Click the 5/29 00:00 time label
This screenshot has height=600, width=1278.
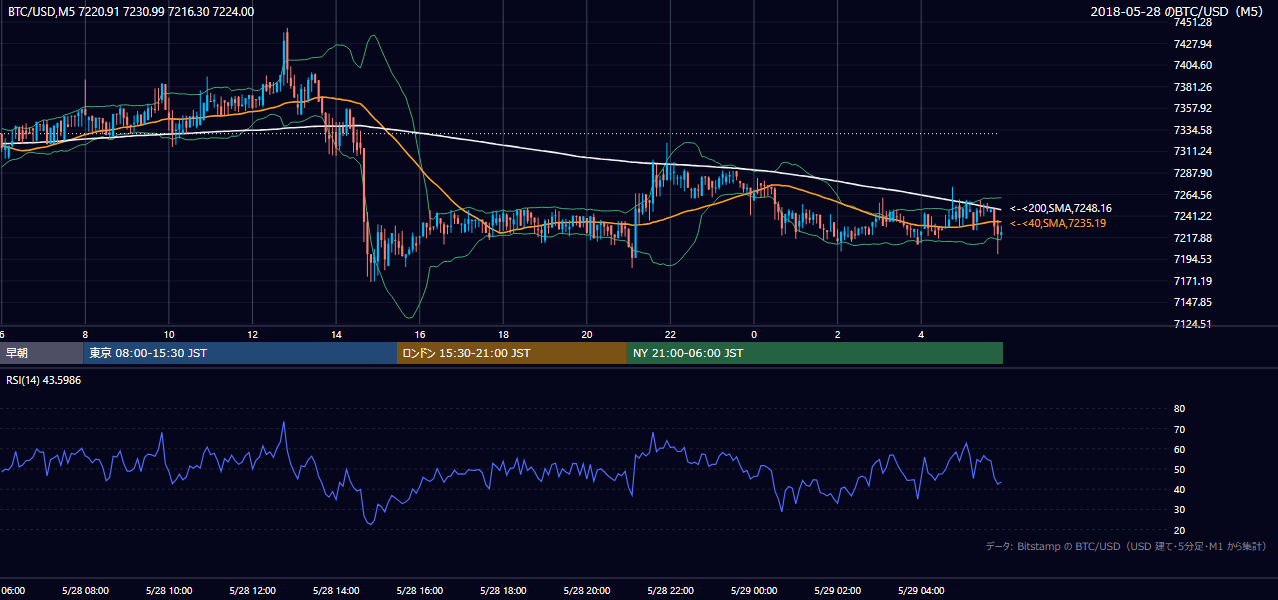click(754, 591)
